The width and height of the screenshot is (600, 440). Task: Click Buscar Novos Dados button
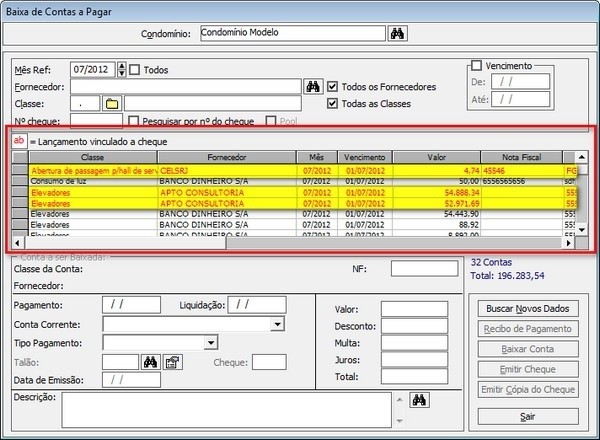528,308
